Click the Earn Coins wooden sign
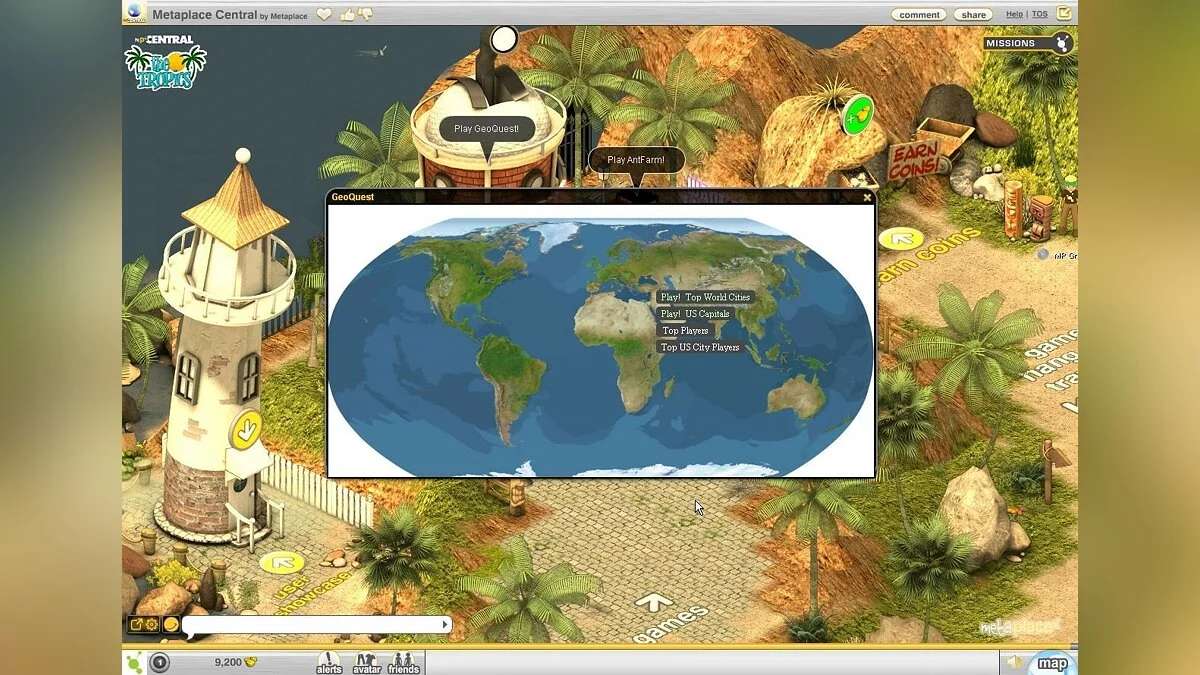The height and width of the screenshot is (675, 1200). pyautogui.click(x=915, y=162)
